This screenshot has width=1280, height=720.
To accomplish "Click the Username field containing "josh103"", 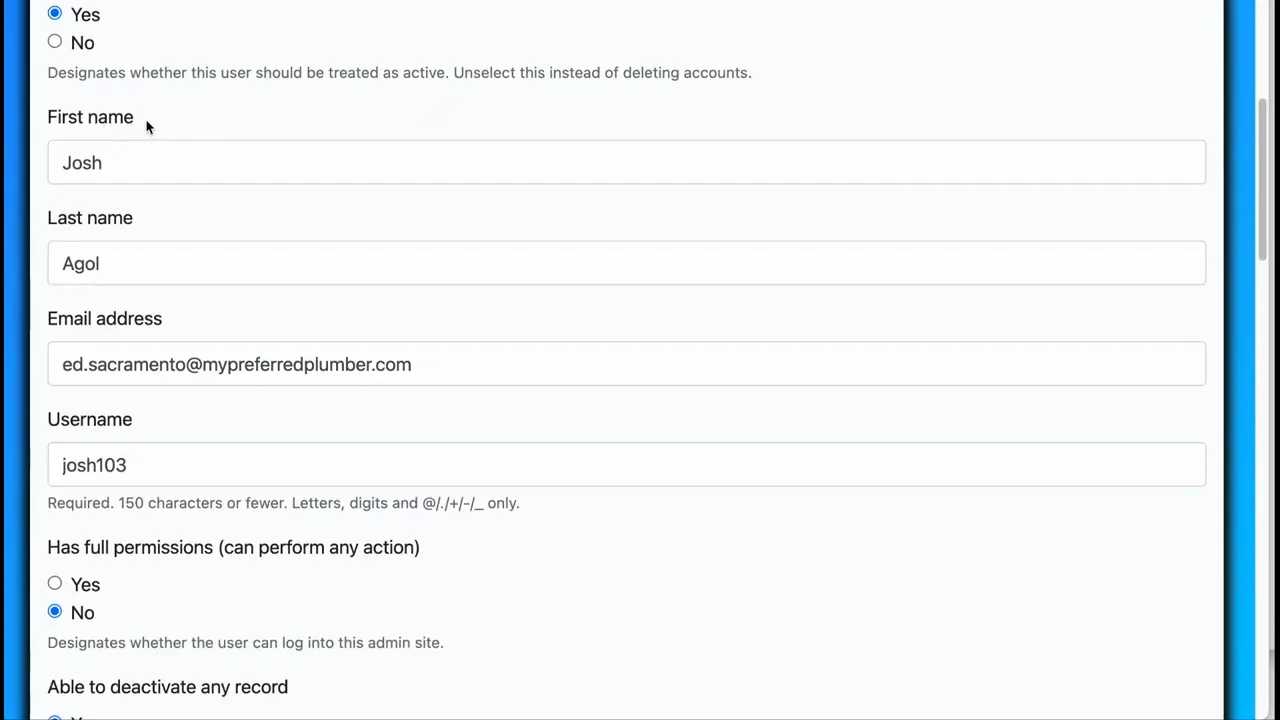I will pyautogui.click(x=626, y=464).
